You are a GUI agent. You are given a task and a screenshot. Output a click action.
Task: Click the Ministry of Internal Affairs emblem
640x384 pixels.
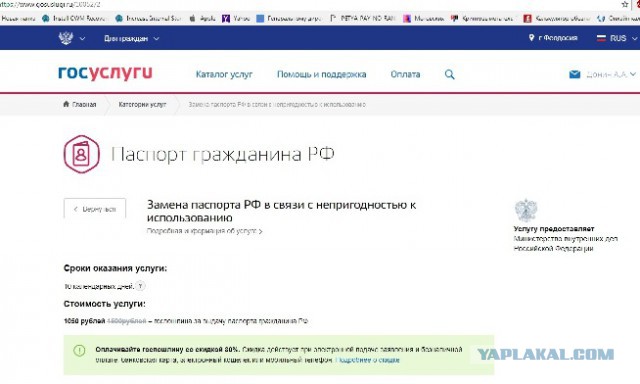[x=526, y=211]
